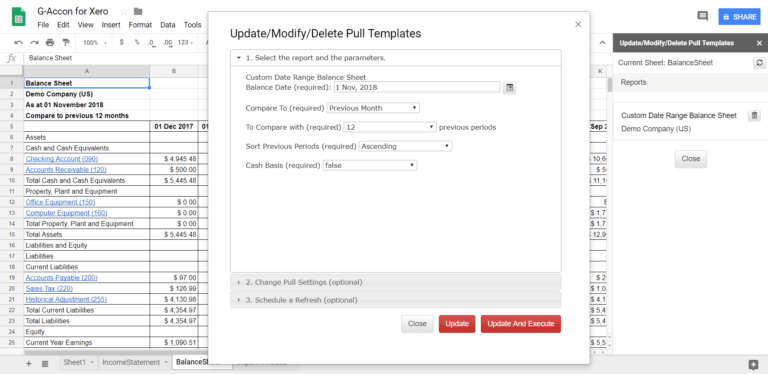Viewport: 768px width, 374px height.
Task: Delete the Custom Date Range Balance Sheet template
Action: tap(754, 116)
